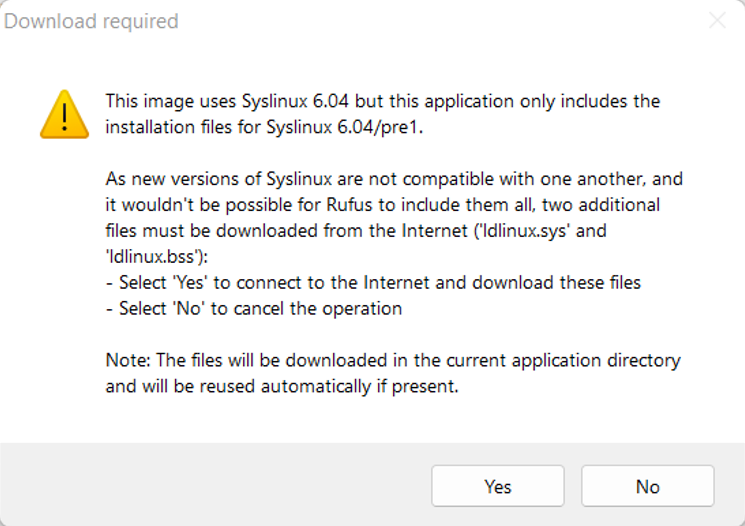The width and height of the screenshot is (745, 526).
Task: Click the "Select 'Yes' to connect" instruction line
Action: (x=373, y=283)
